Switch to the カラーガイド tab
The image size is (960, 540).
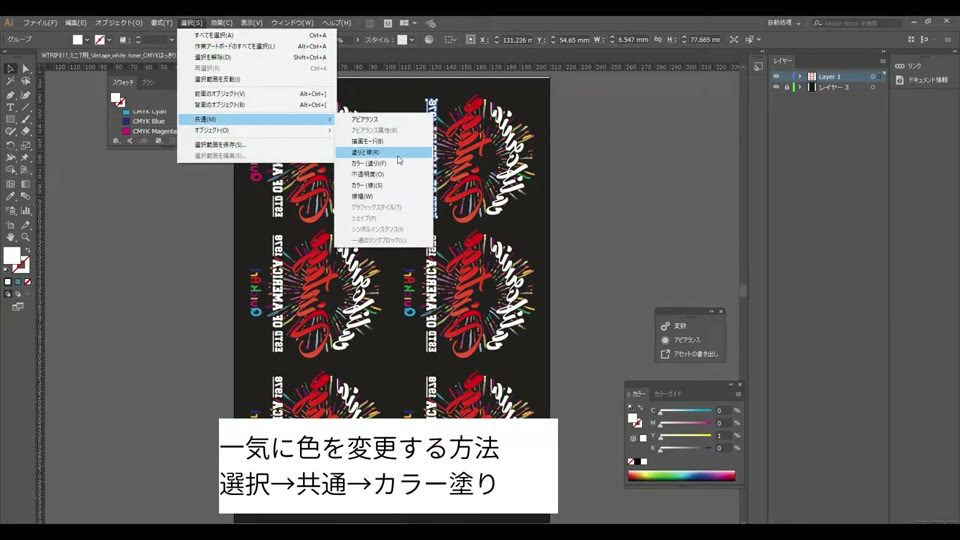coord(667,394)
